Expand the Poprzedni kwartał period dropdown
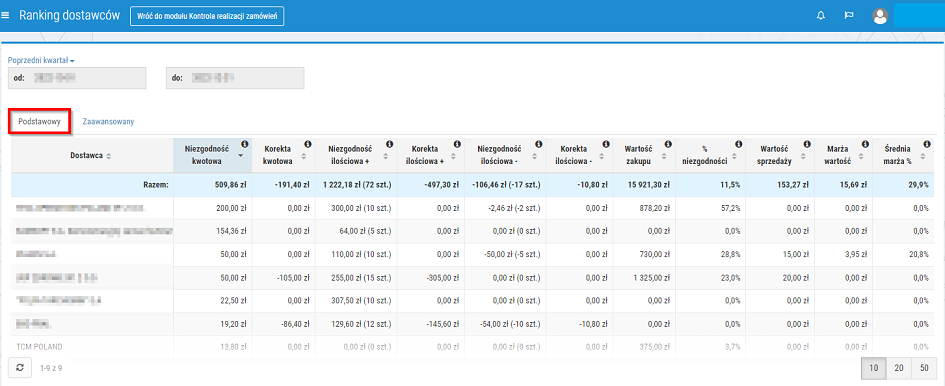 [x=40, y=60]
